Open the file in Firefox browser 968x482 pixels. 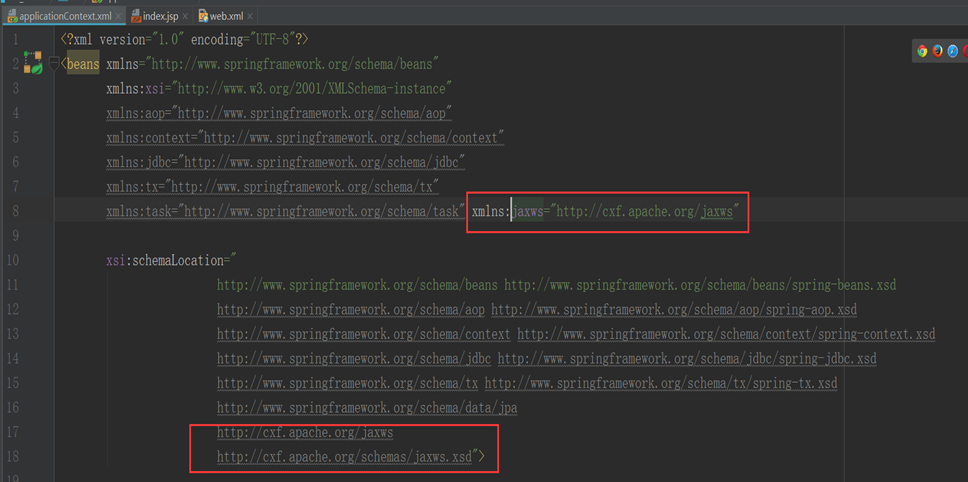(938, 51)
